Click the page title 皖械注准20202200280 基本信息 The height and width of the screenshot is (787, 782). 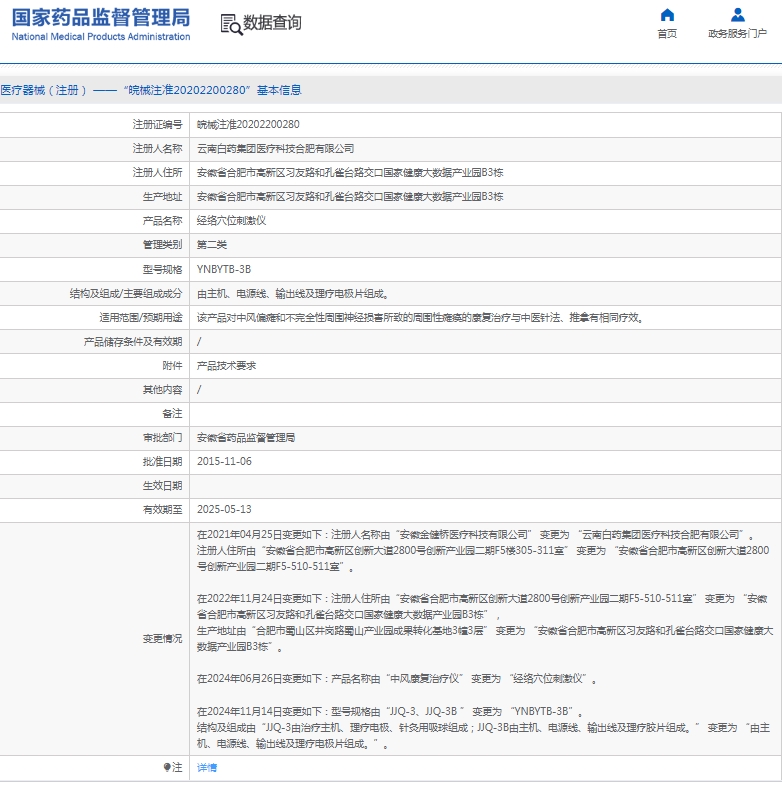151,90
